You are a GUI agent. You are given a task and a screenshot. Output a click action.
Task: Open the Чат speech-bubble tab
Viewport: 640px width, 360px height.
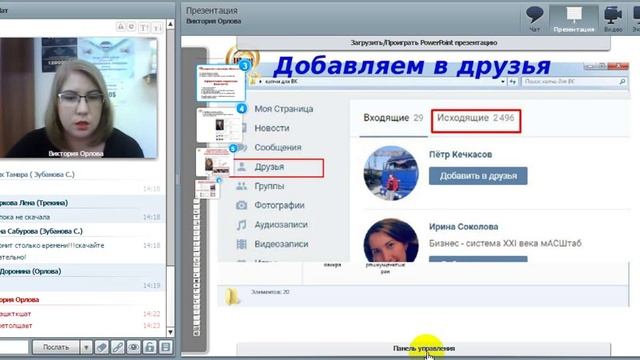(x=534, y=19)
